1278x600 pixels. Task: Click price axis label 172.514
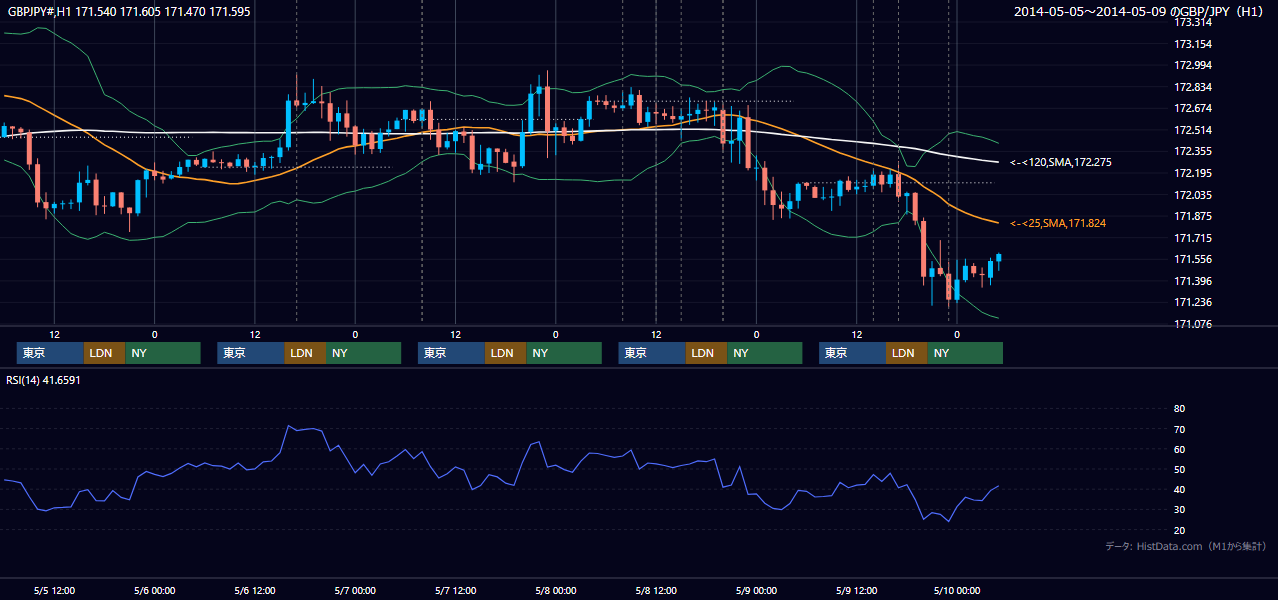coord(1192,130)
